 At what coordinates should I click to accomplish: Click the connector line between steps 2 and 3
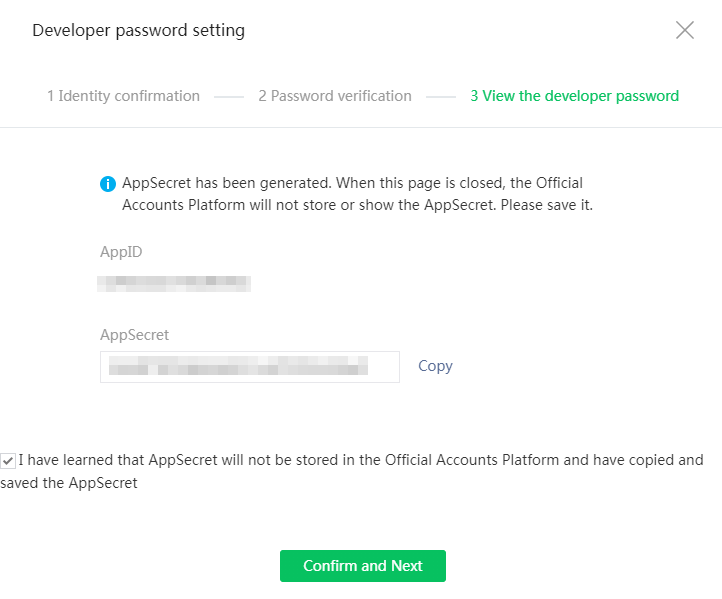point(441,97)
